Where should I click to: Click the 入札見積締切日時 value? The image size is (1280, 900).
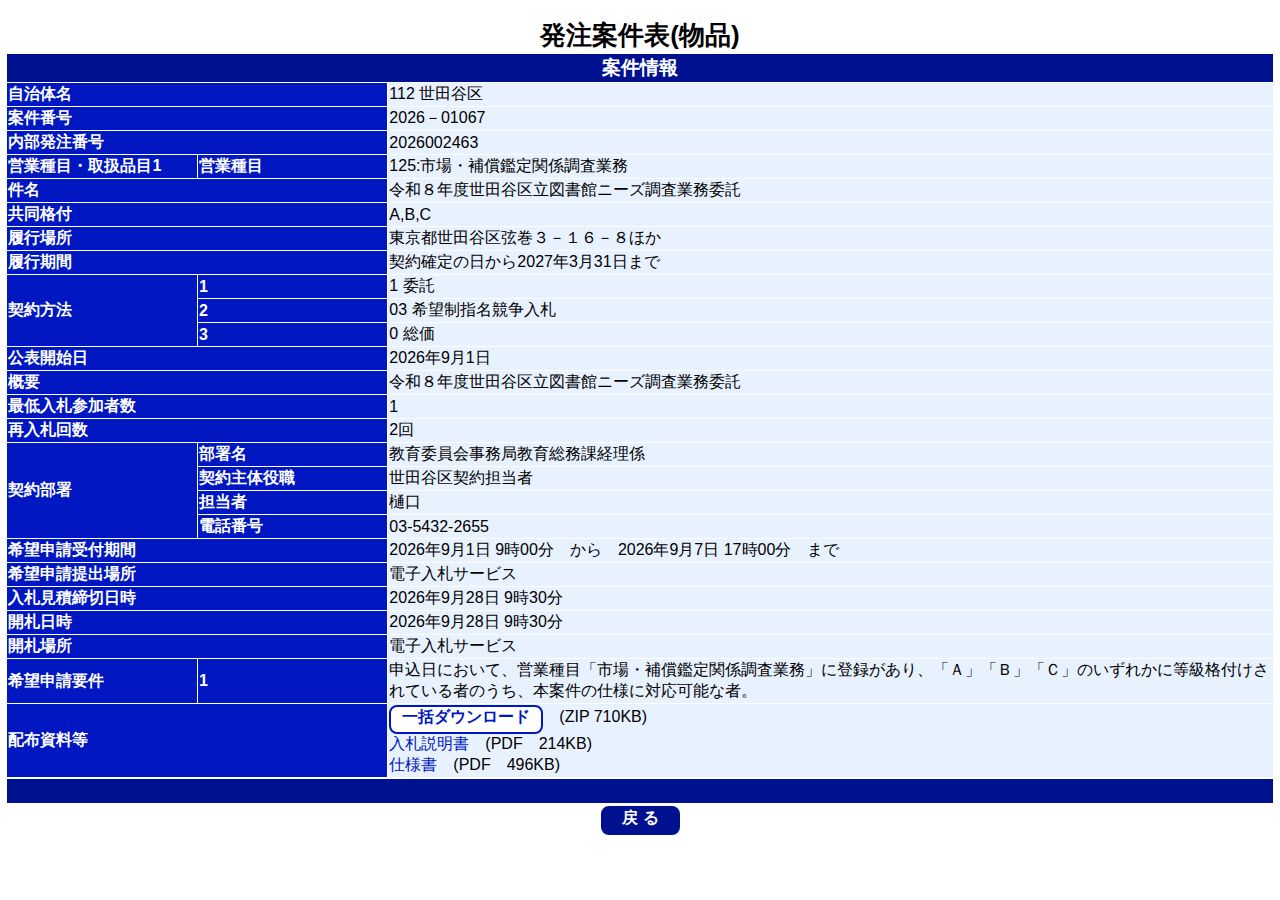tap(476, 598)
